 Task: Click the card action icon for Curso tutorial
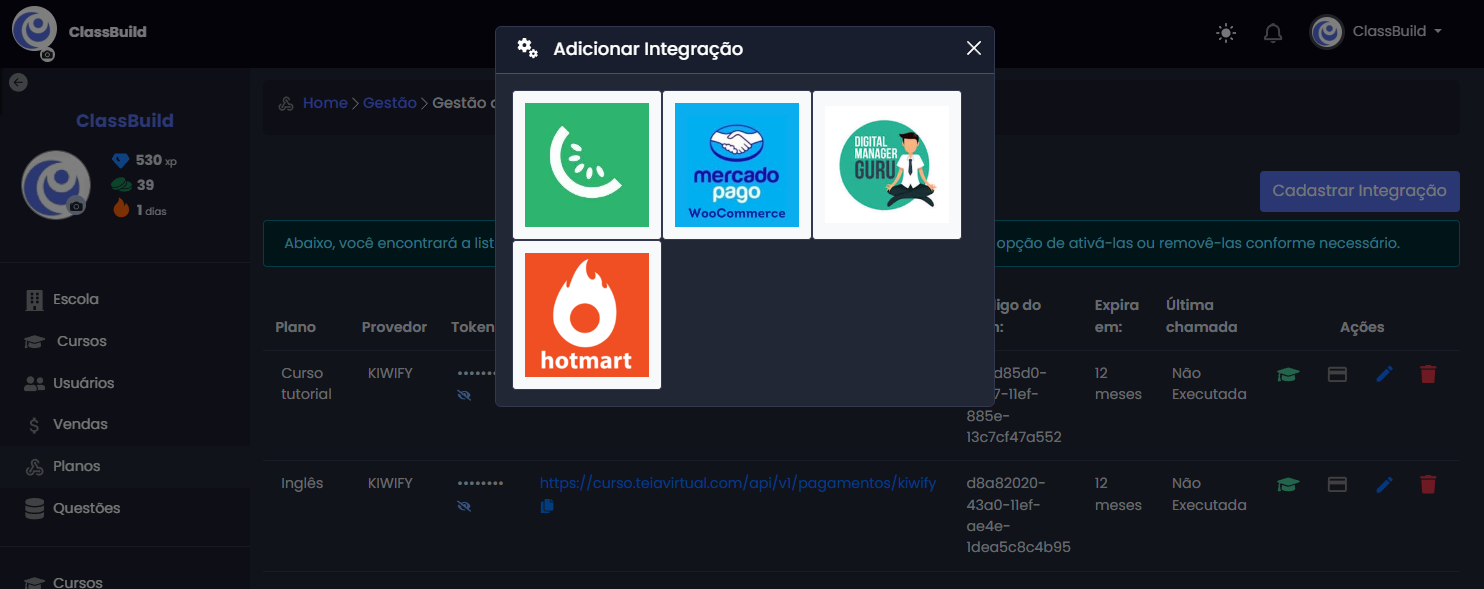point(1337,374)
